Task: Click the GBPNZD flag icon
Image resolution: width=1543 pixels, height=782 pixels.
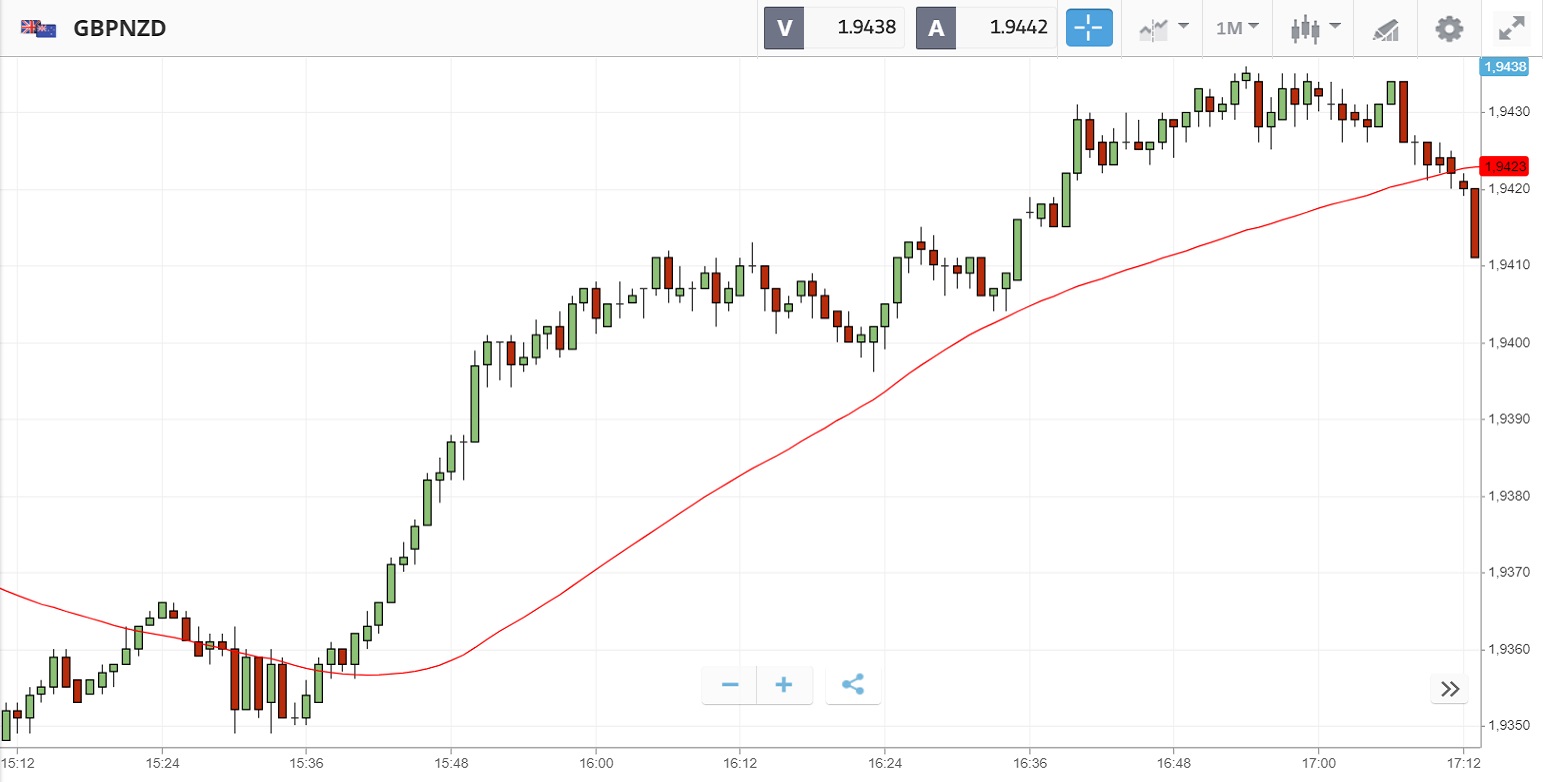Action: [38, 28]
